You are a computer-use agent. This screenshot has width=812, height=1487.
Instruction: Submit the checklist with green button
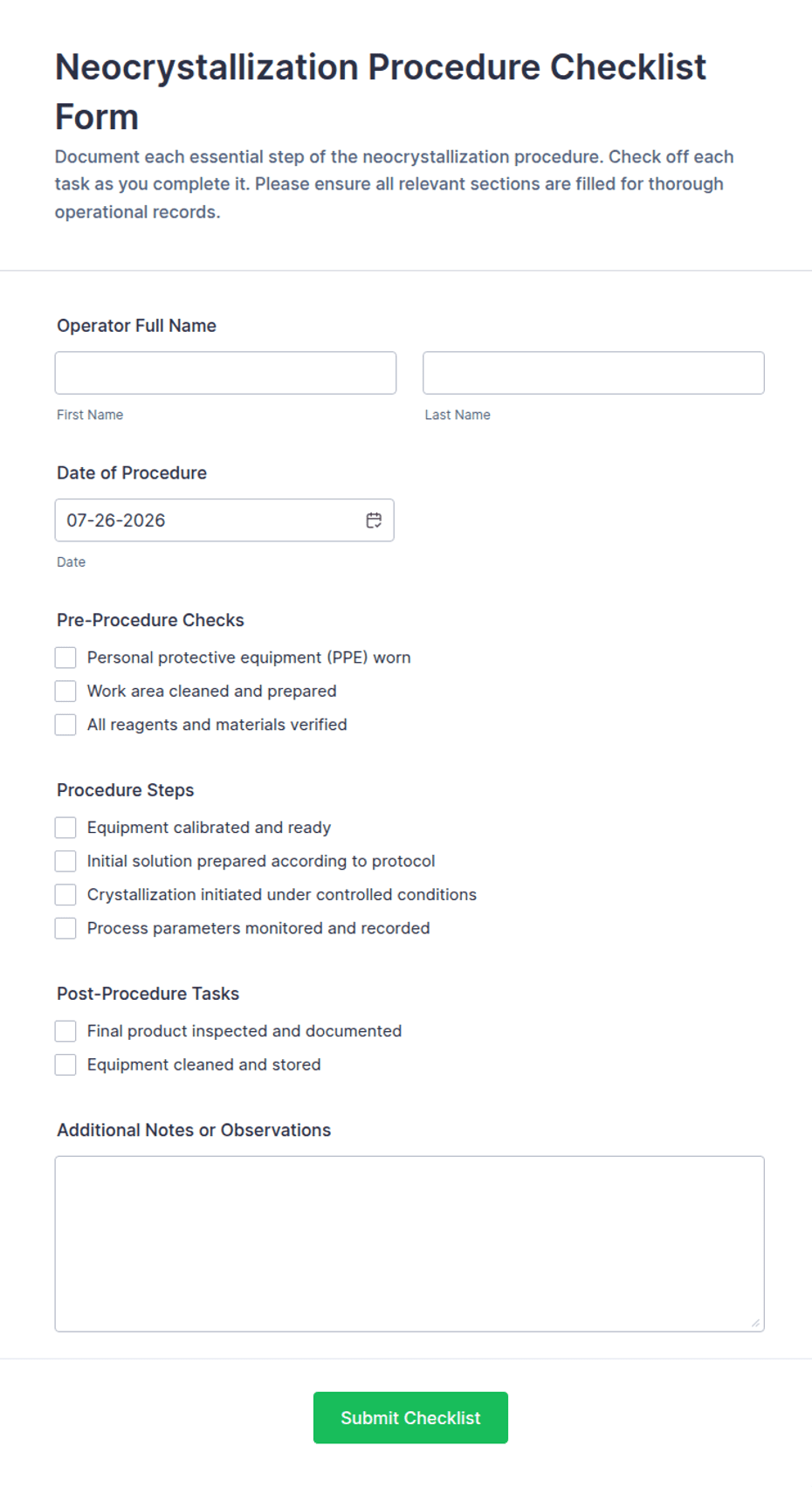410,1418
